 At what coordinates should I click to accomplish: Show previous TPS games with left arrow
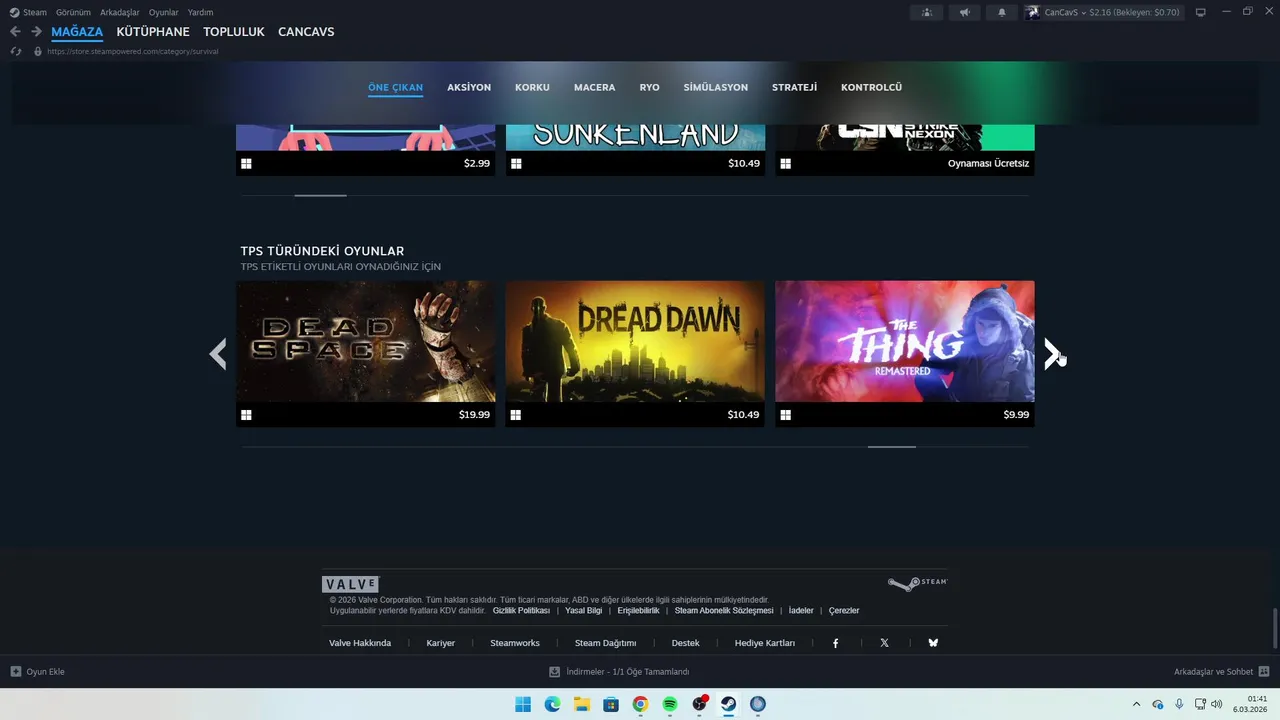click(x=218, y=354)
